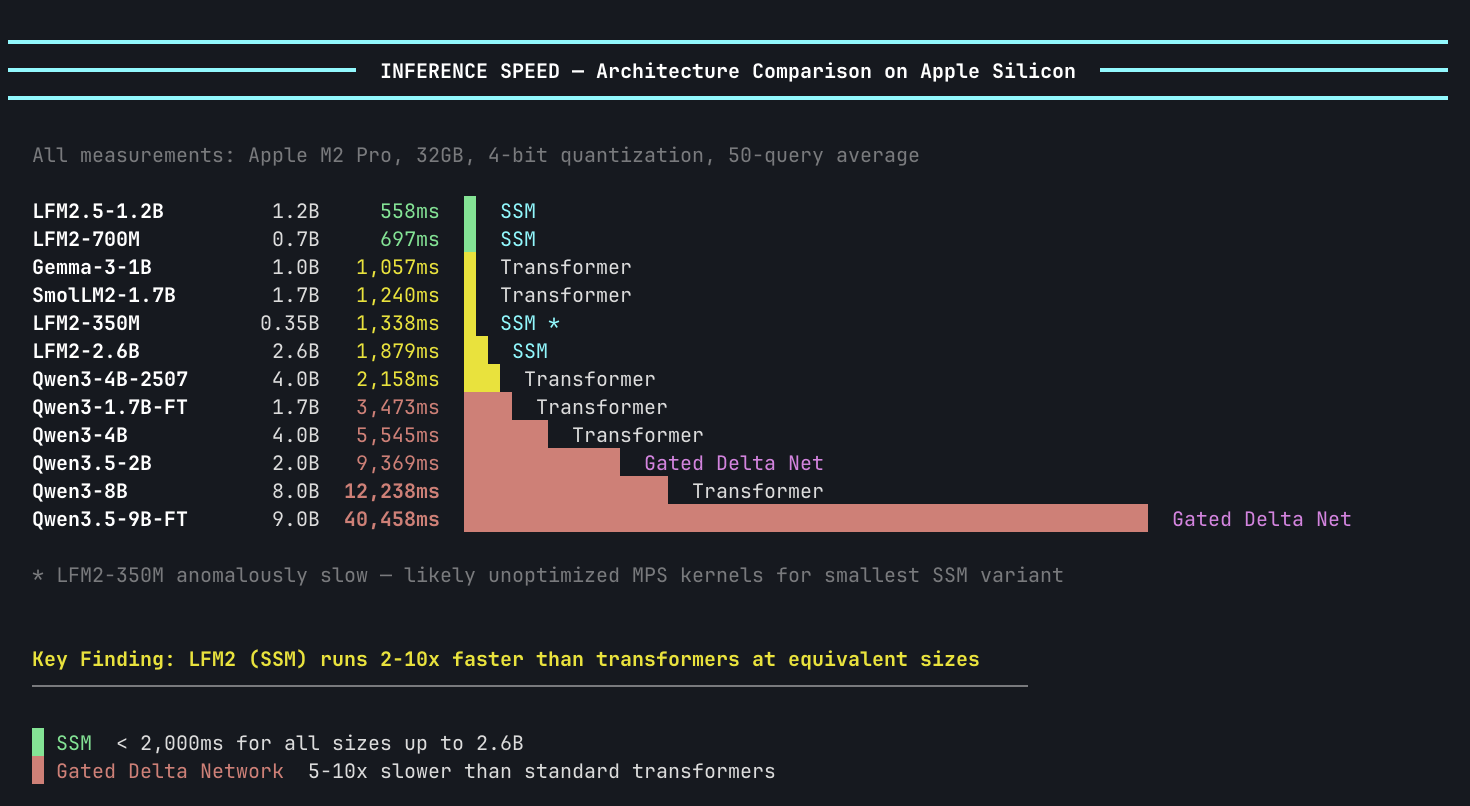Click the 0.35B parameter size
This screenshot has height=806, width=1470.
pos(290,323)
